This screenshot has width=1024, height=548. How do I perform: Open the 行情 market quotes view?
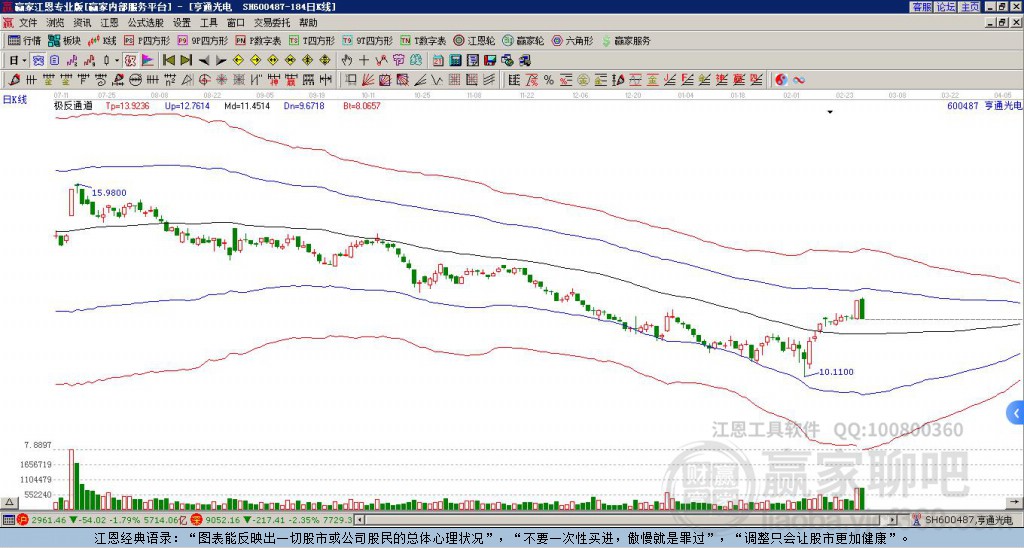click(x=24, y=40)
